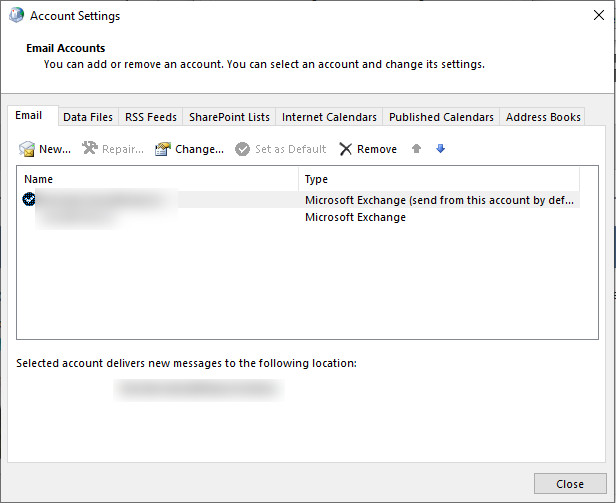
Task: Open the Internet Calendars tab
Action: coord(329,117)
